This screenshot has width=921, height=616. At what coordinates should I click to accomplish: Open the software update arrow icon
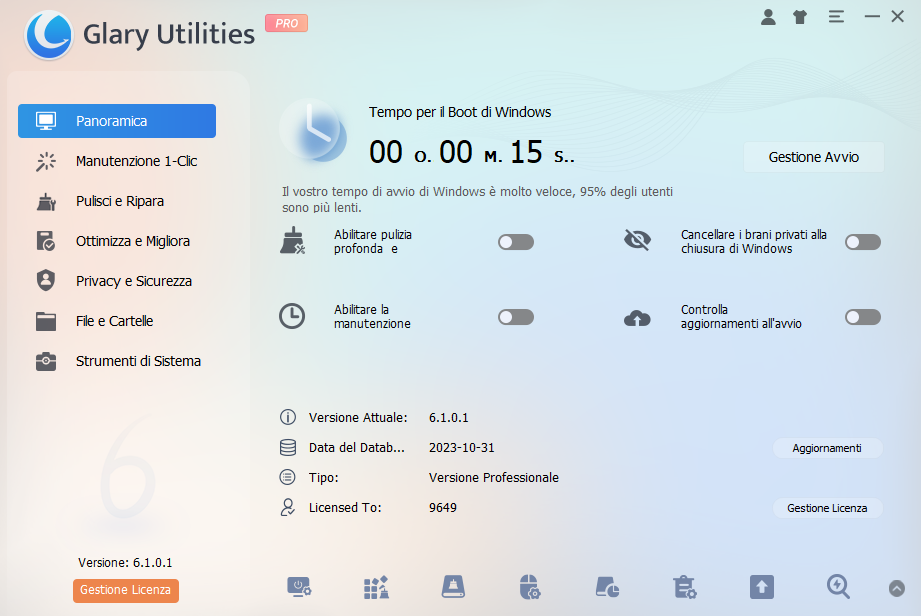tap(762, 587)
